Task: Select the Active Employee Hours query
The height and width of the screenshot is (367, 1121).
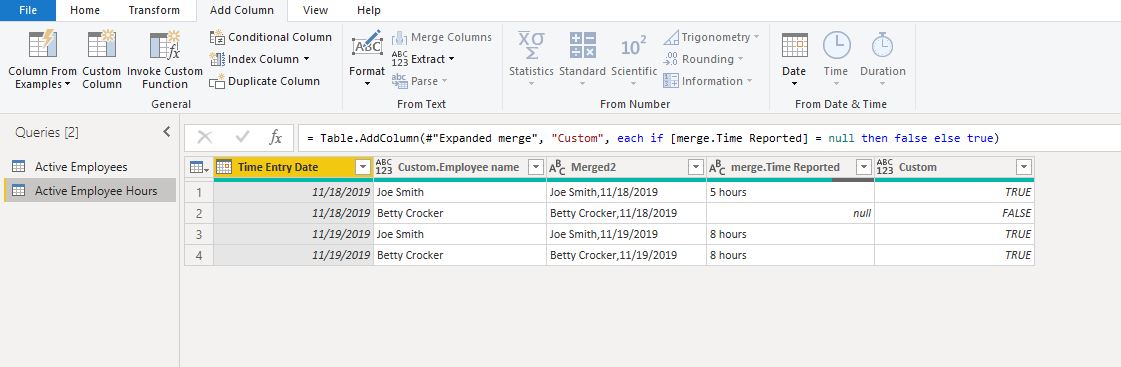Action: (x=89, y=190)
